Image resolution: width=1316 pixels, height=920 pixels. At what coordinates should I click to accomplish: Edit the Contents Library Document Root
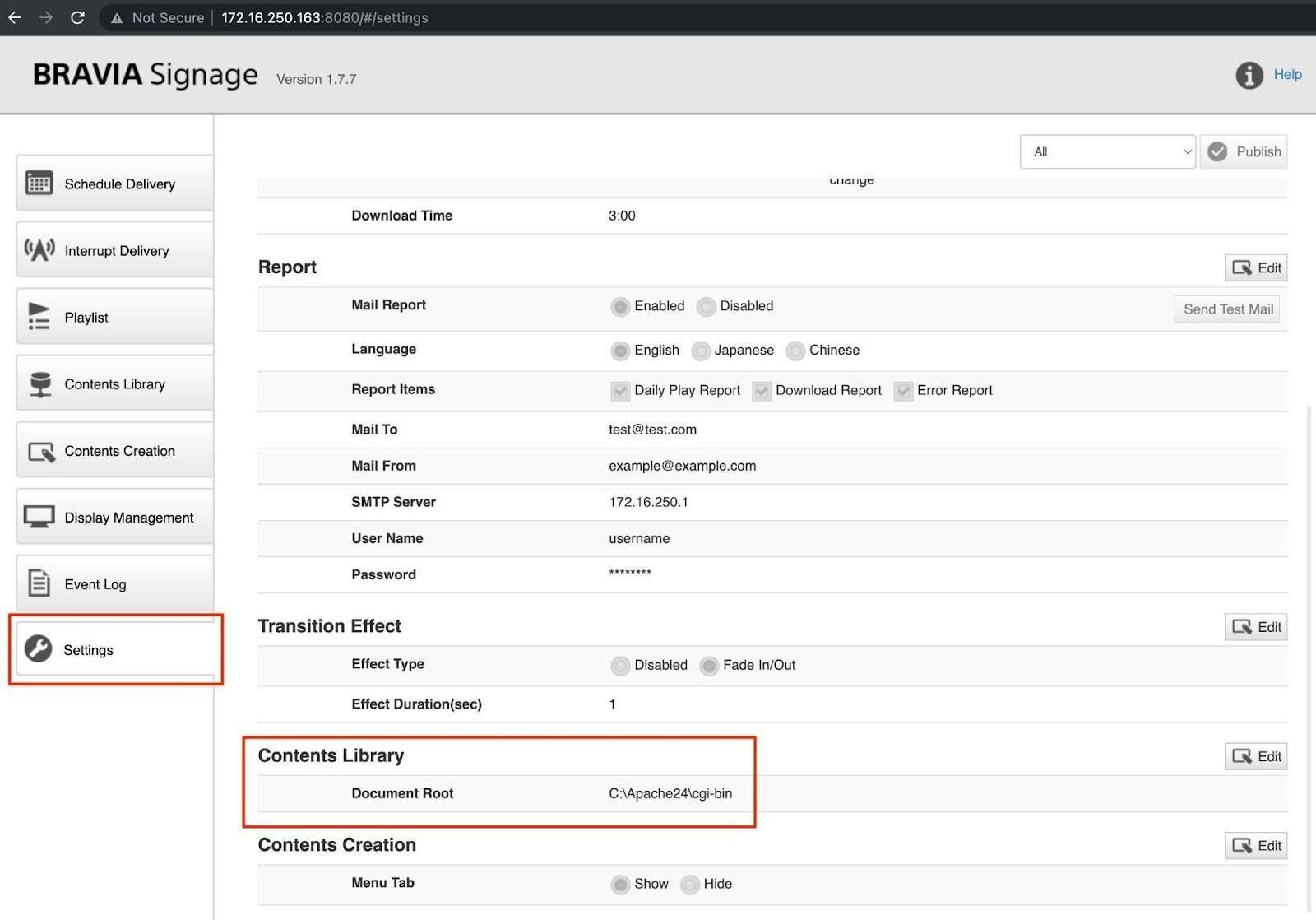coord(1256,756)
